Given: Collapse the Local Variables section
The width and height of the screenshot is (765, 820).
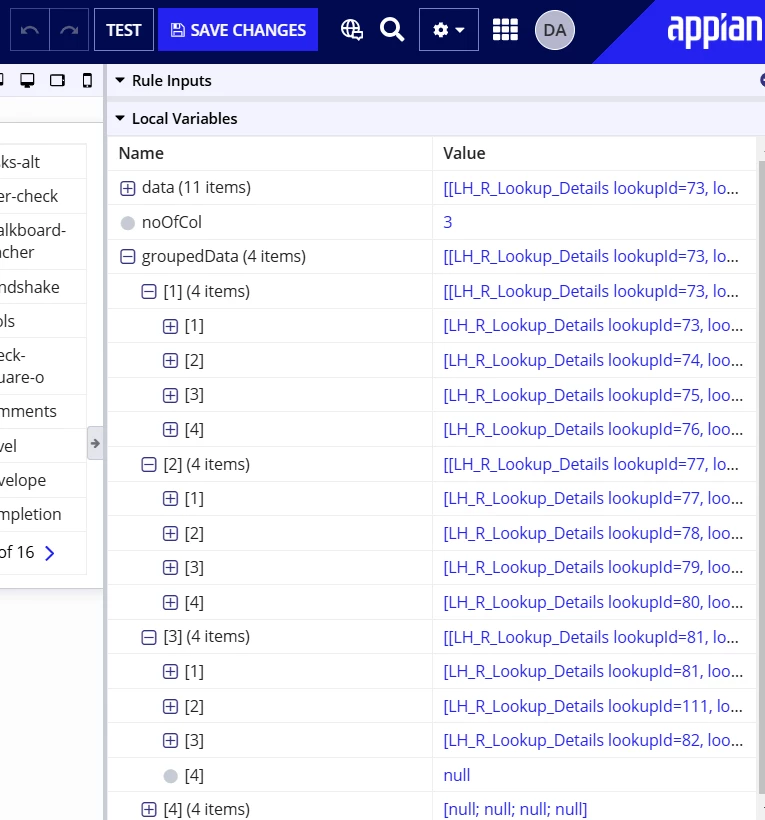Looking at the screenshot, I should 120,118.
